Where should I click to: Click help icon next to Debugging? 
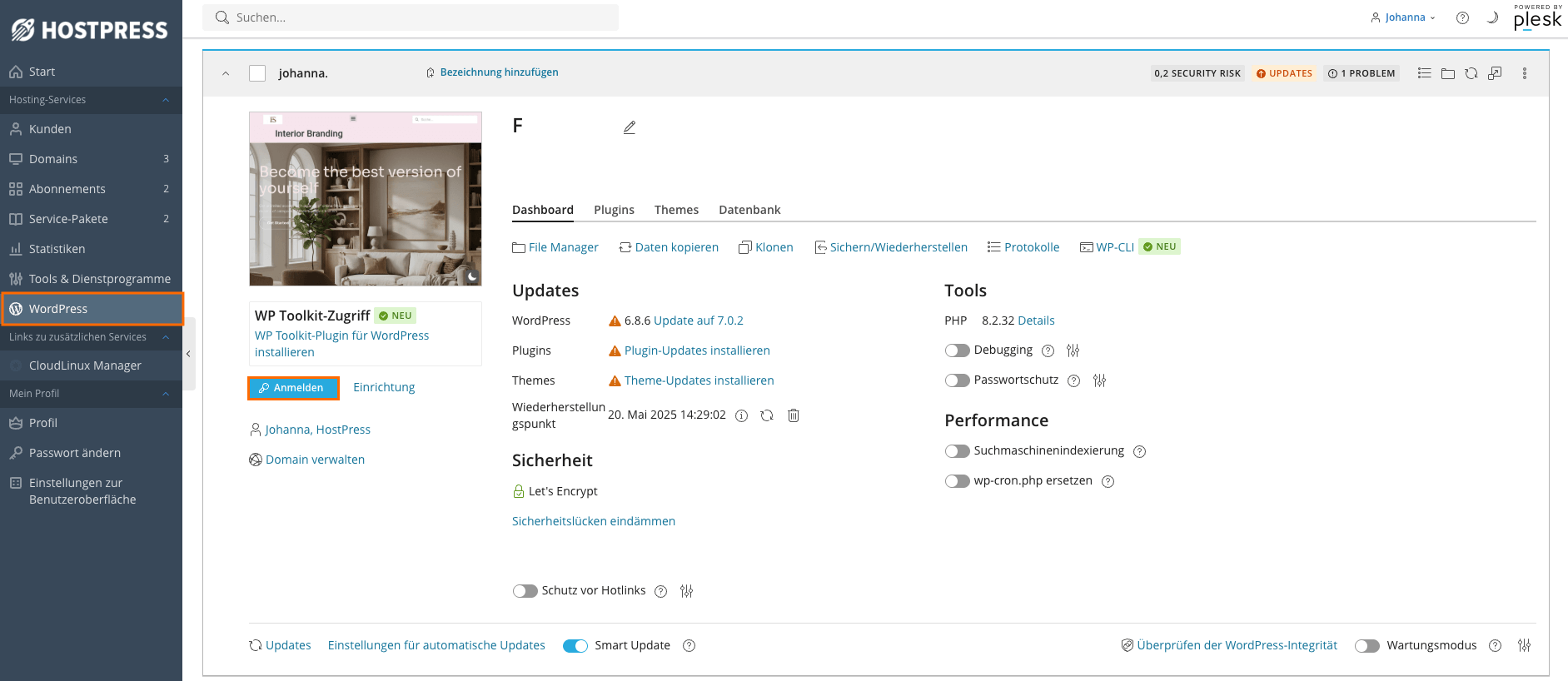[1048, 350]
